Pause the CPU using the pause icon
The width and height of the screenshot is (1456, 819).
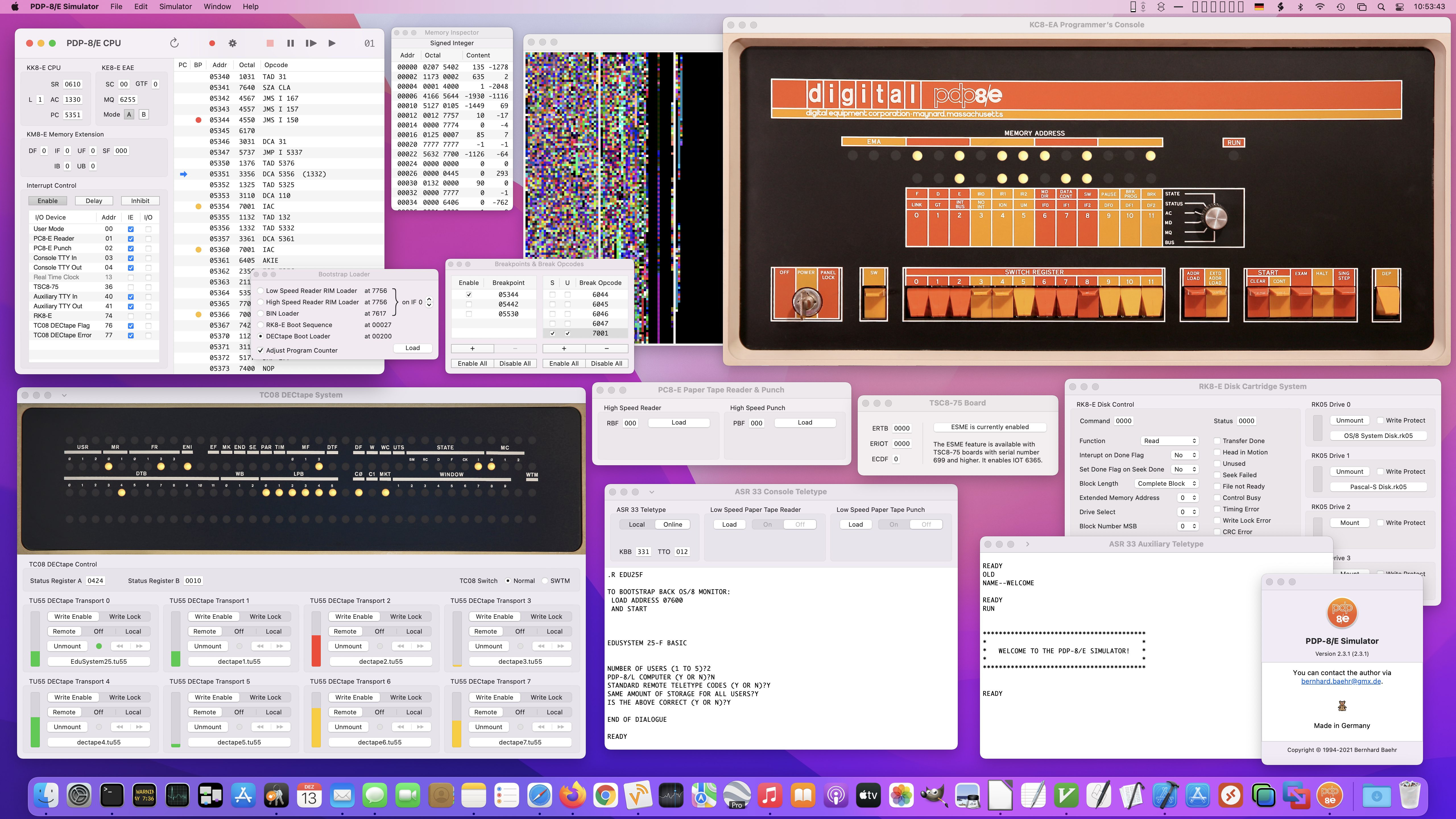(291, 43)
